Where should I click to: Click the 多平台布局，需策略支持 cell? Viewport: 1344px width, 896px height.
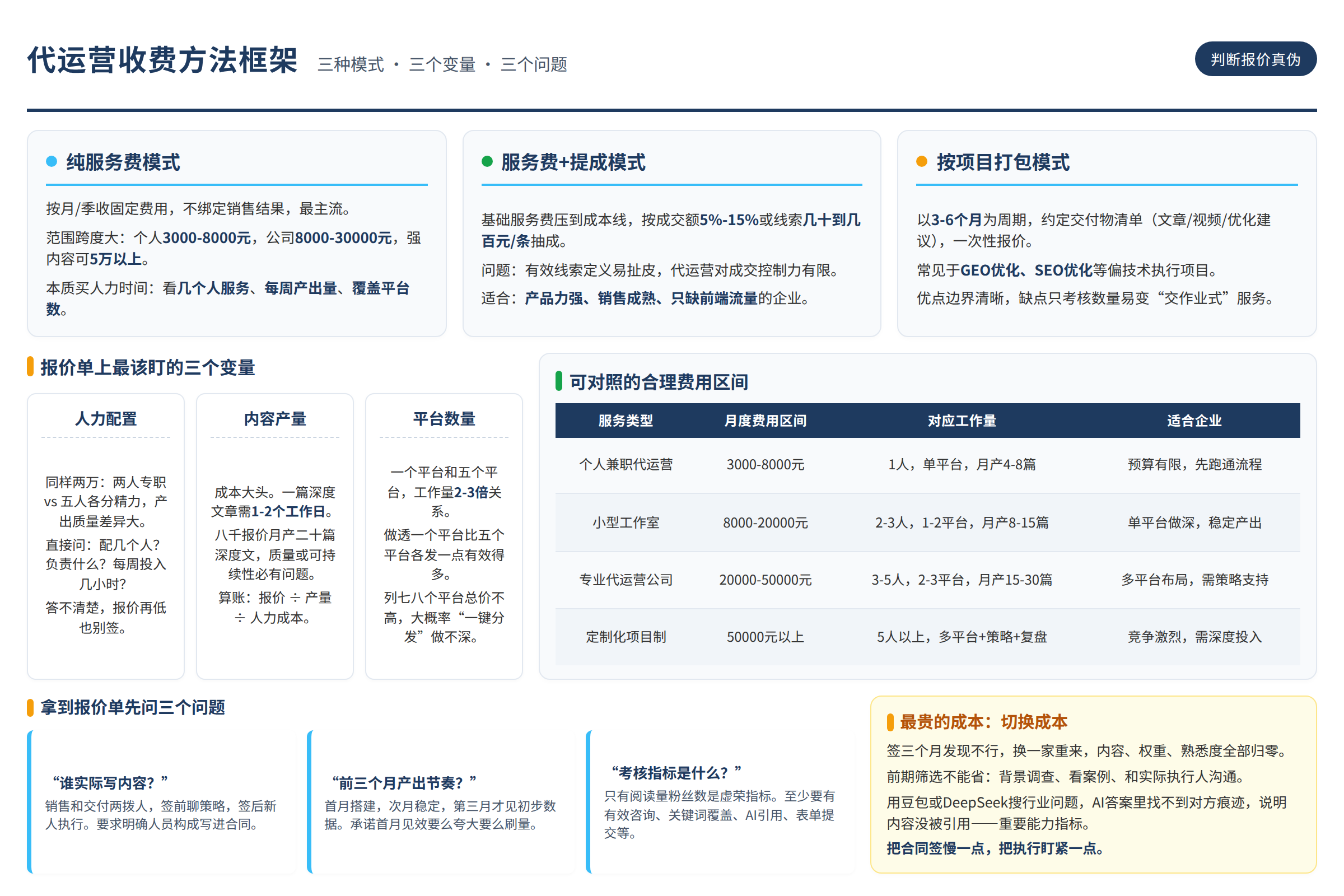click(1194, 580)
